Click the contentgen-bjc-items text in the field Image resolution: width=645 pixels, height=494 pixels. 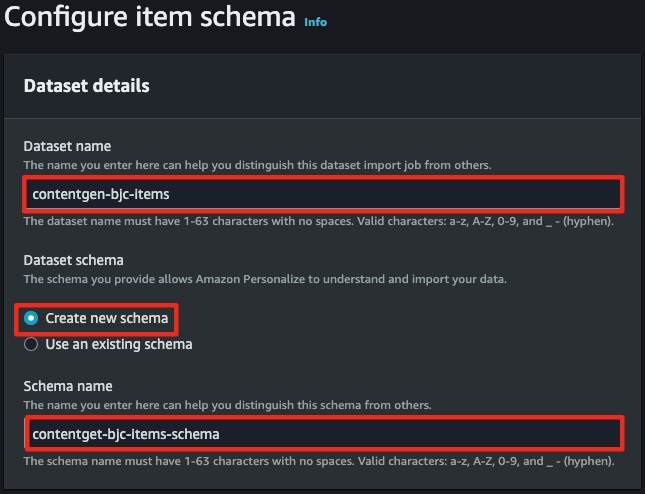[x=101, y=194]
